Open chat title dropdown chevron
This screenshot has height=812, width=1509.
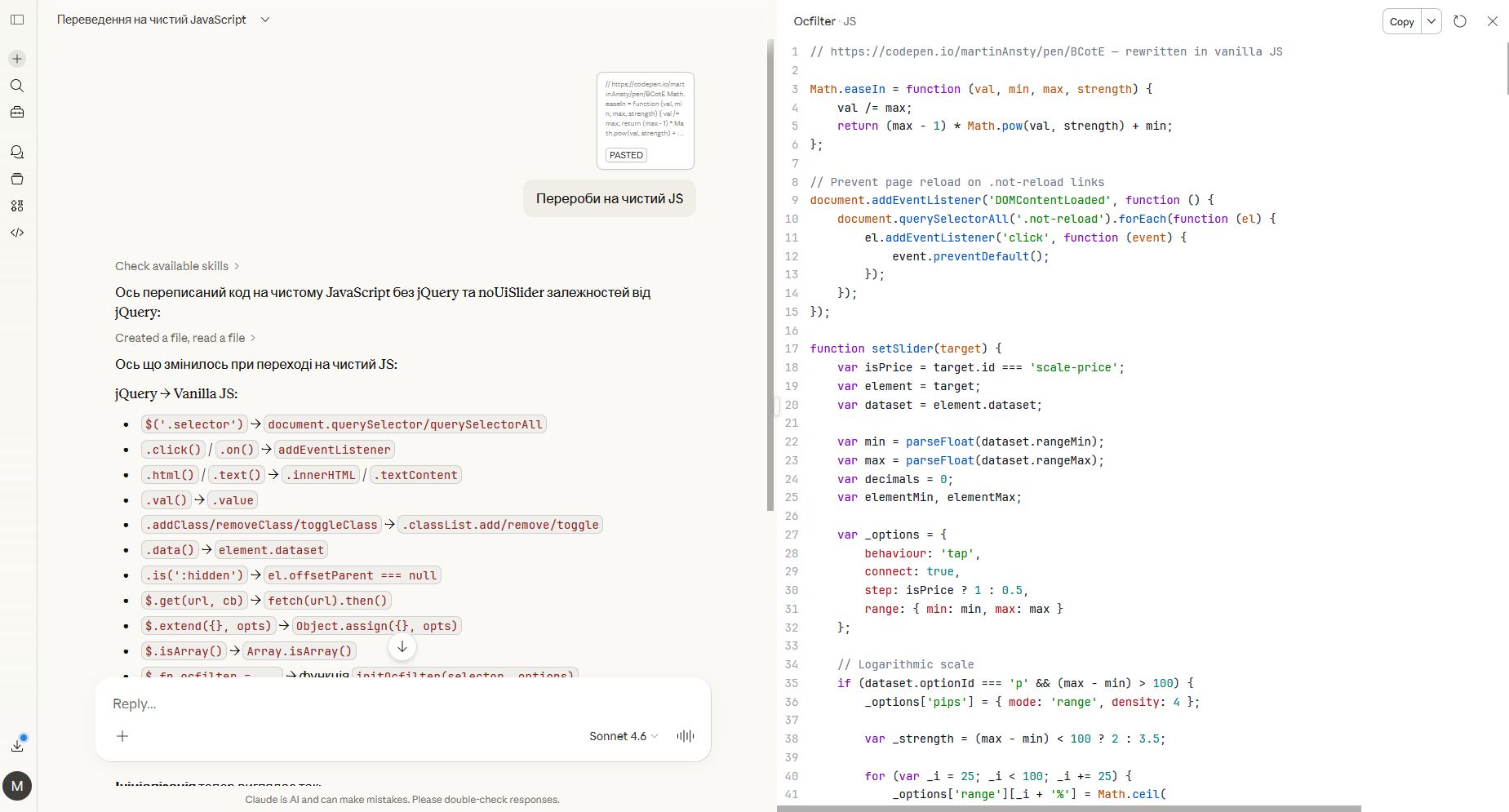[x=265, y=20]
